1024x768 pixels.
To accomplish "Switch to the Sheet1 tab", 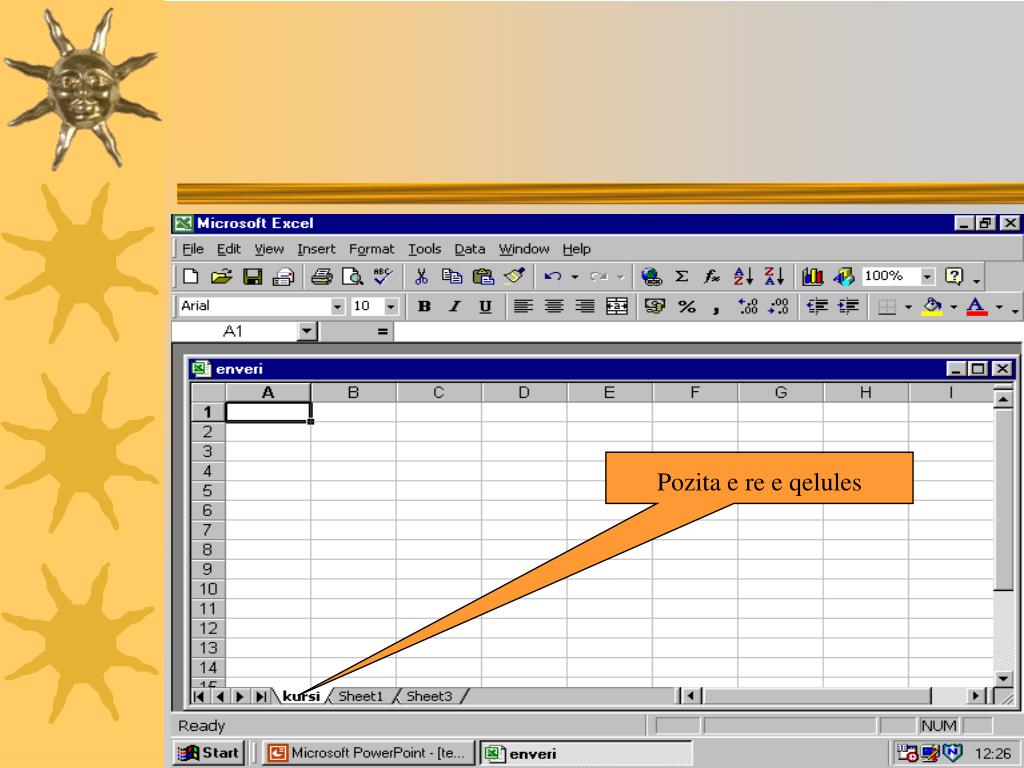I will [x=360, y=696].
